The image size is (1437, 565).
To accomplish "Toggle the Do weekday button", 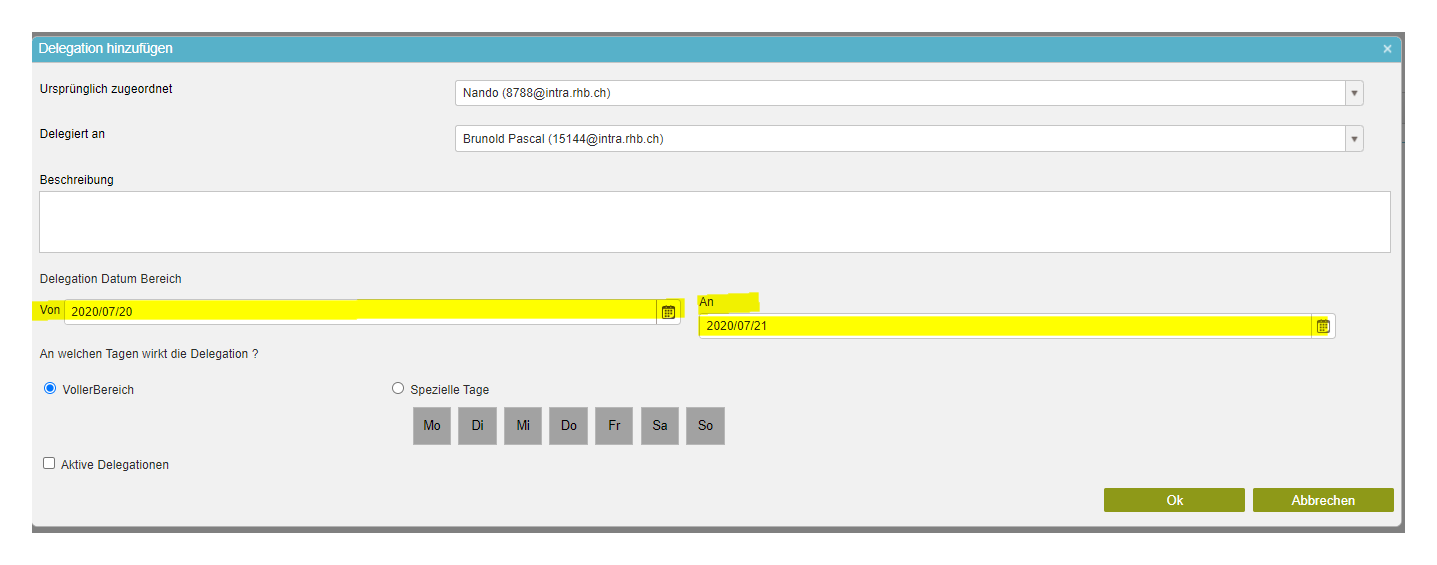I will pos(568,426).
